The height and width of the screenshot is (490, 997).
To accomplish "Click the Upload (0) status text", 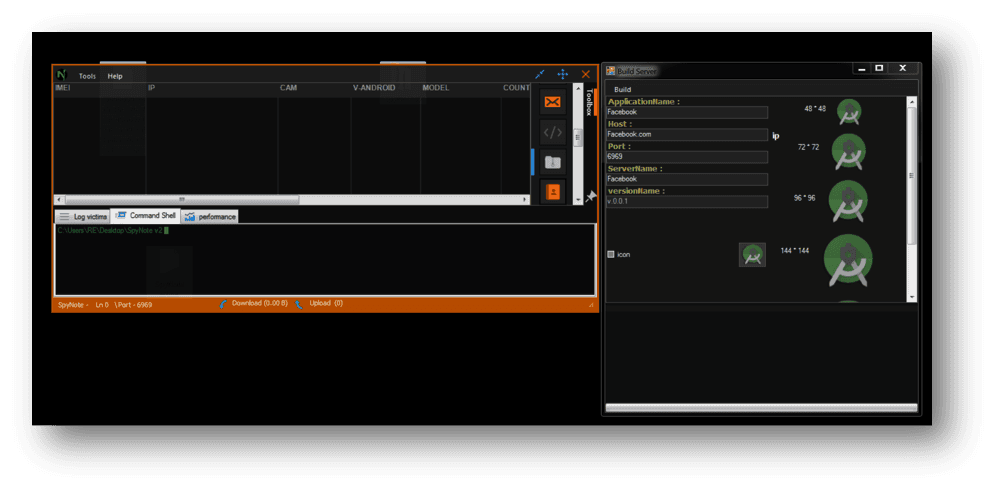I will 326,304.
